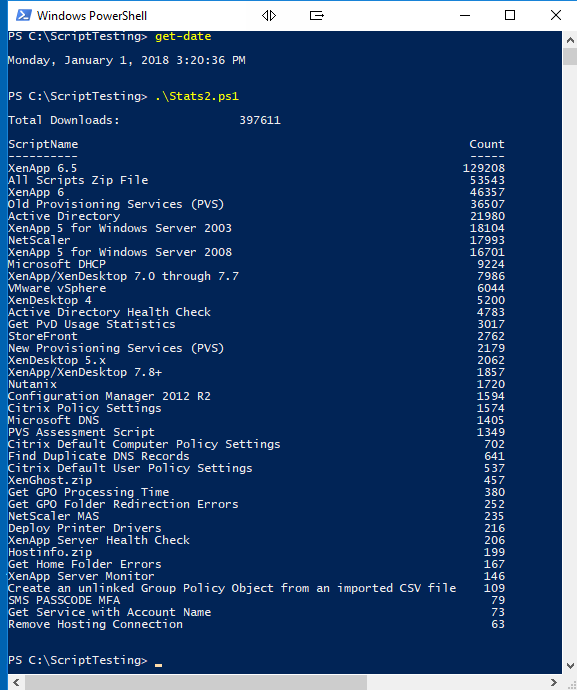Click the left-right arrows title bar icon

(x=269, y=16)
